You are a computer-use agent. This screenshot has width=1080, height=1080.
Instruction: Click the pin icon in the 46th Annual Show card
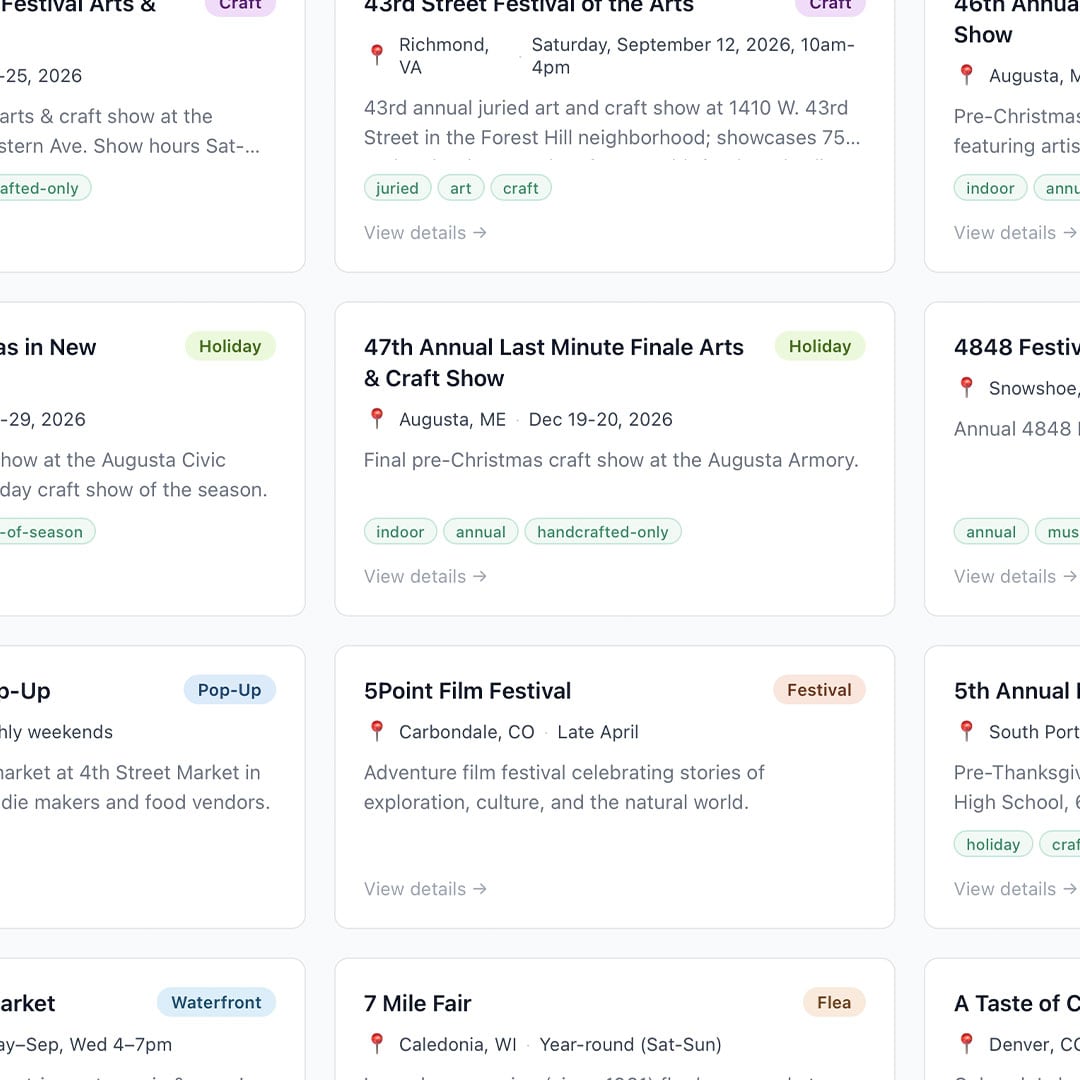[x=966, y=75]
